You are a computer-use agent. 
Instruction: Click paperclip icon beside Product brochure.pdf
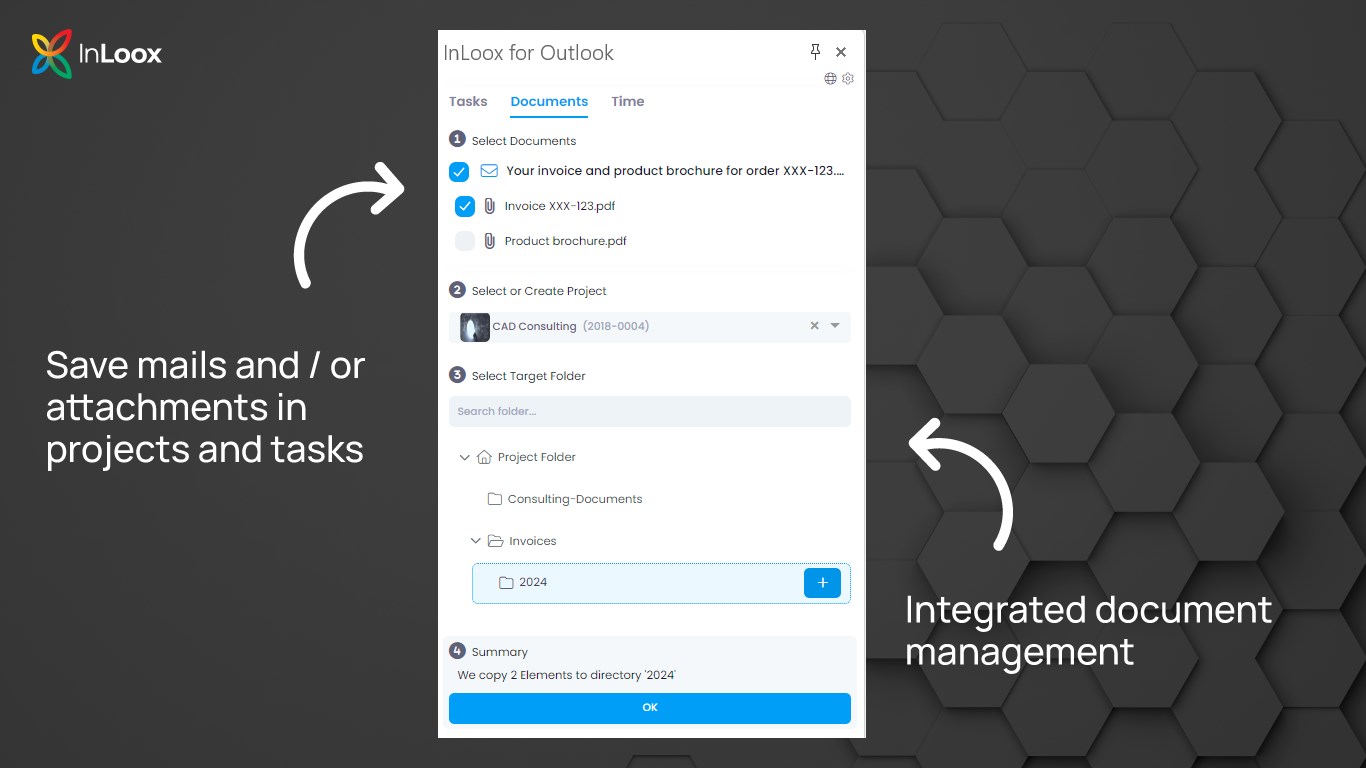point(490,241)
